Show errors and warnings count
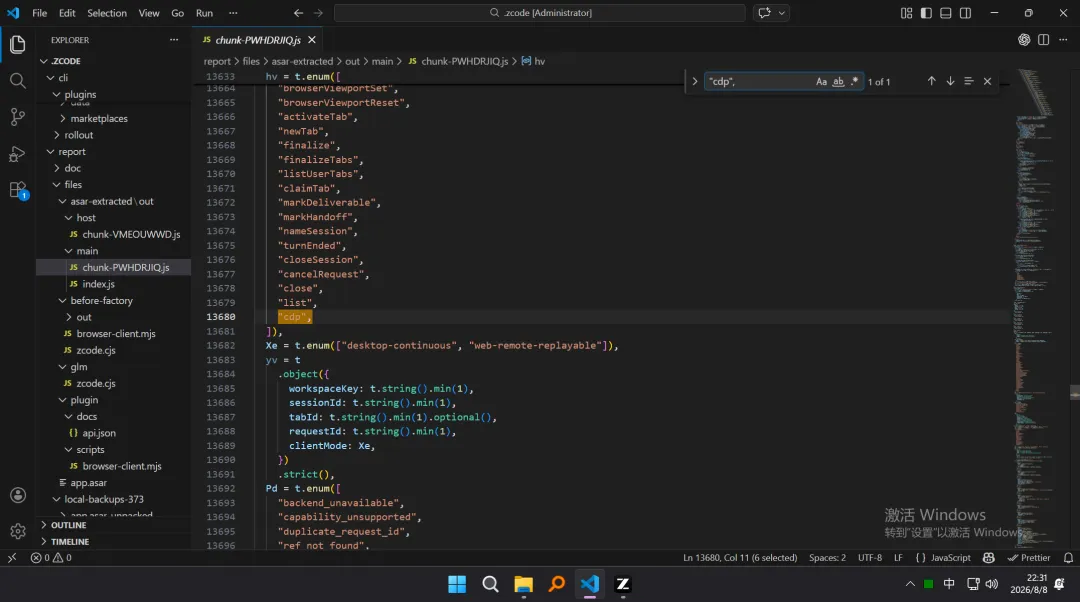This screenshot has height=602, width=1080. (51, 558)
